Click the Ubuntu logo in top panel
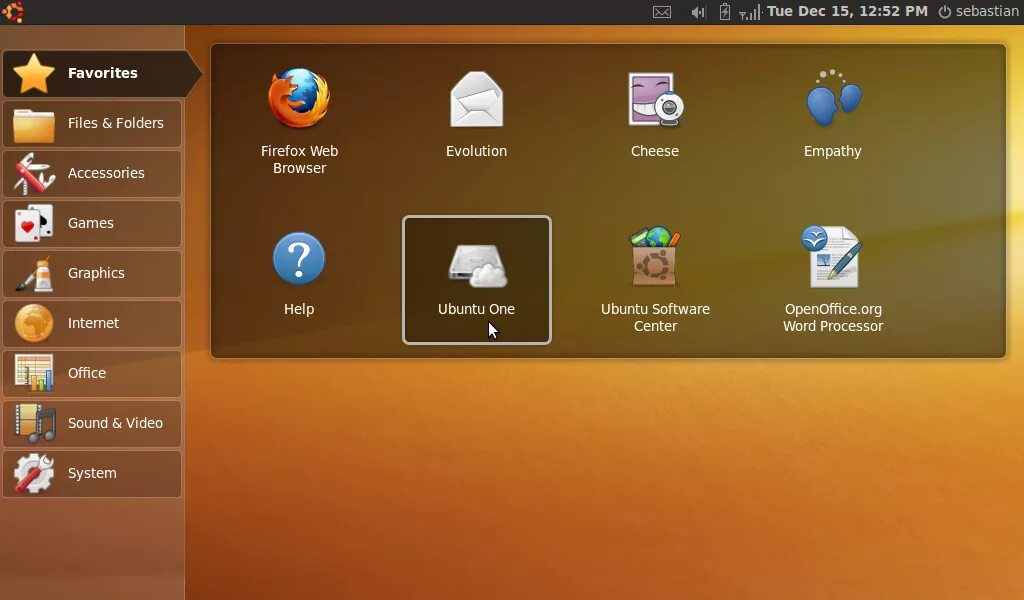Image resolution: width=1024 pixels, height=600 pixels. click(x=13, y=12)
